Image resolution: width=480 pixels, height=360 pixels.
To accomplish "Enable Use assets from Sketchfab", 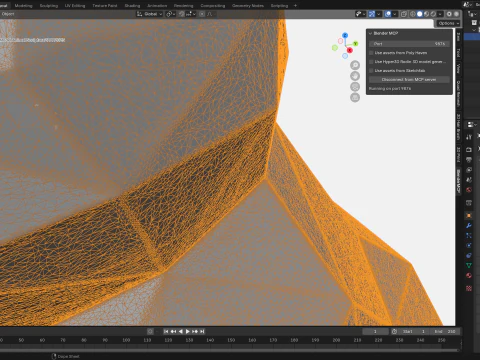I will click(x=371, y=71).
